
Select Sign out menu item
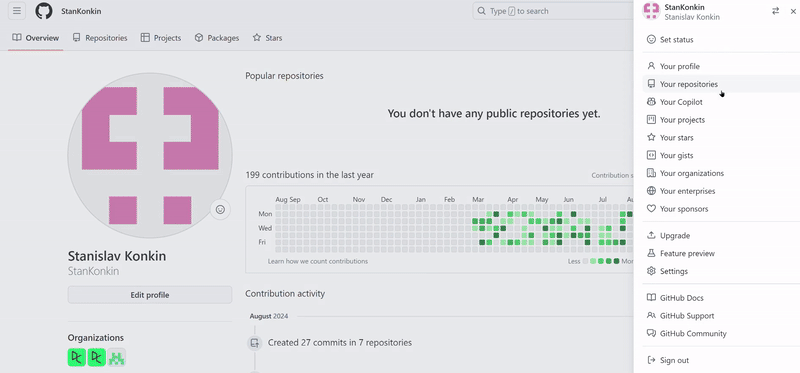pos(720,360)
